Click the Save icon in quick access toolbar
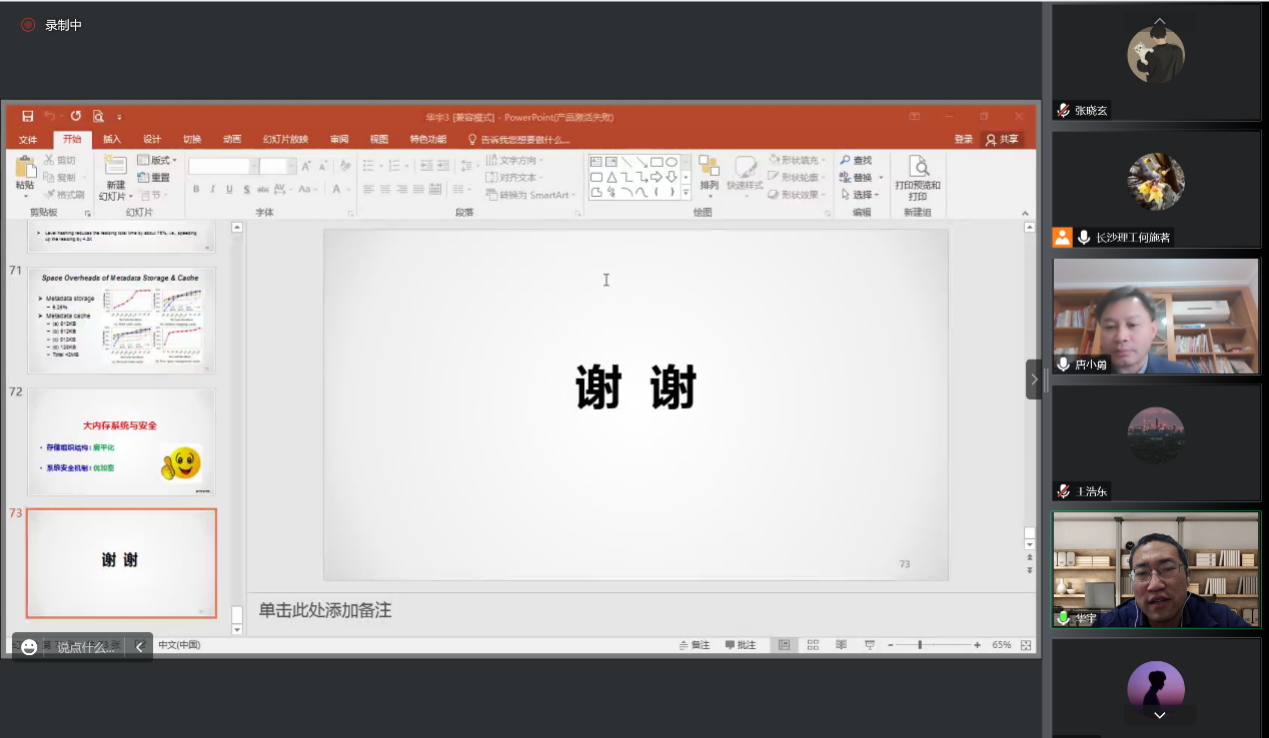This screenshot has height=738, width=1269. point(28,116)
